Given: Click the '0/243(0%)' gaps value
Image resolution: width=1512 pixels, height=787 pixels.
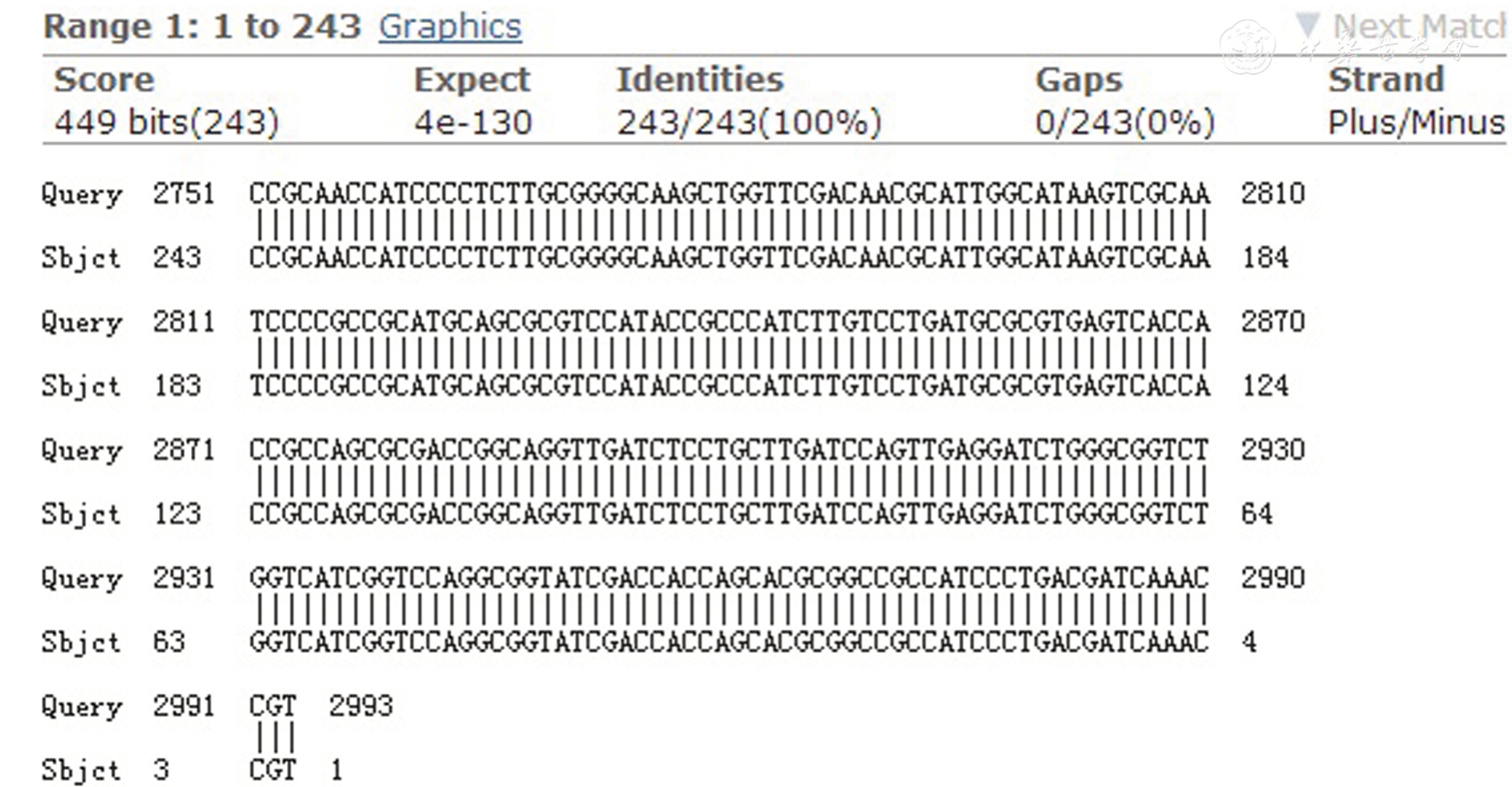Looking at the screenshot, I should click(x=1125, y=122).
